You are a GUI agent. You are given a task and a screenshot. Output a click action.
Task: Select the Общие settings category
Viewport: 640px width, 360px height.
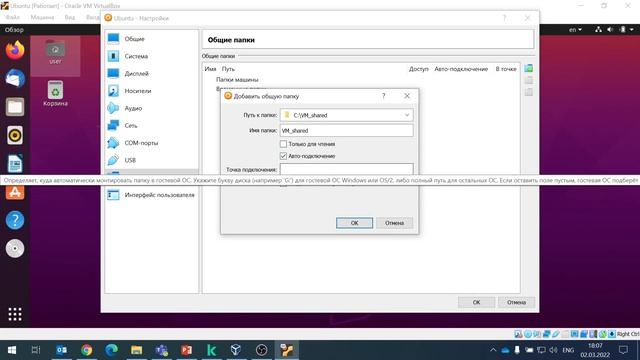(x=151, y=39)
